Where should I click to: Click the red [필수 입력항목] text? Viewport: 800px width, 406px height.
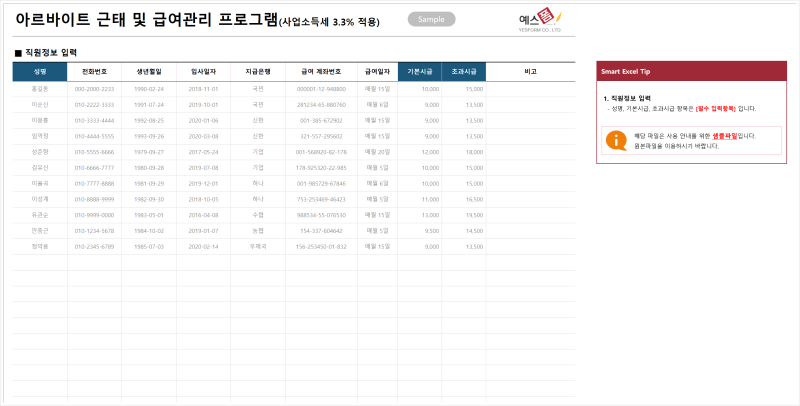(716, 109)
